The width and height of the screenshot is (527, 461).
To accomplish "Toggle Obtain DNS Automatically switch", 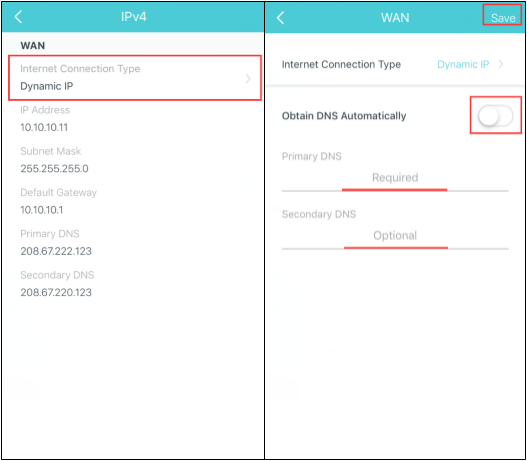I will (496, 116).
